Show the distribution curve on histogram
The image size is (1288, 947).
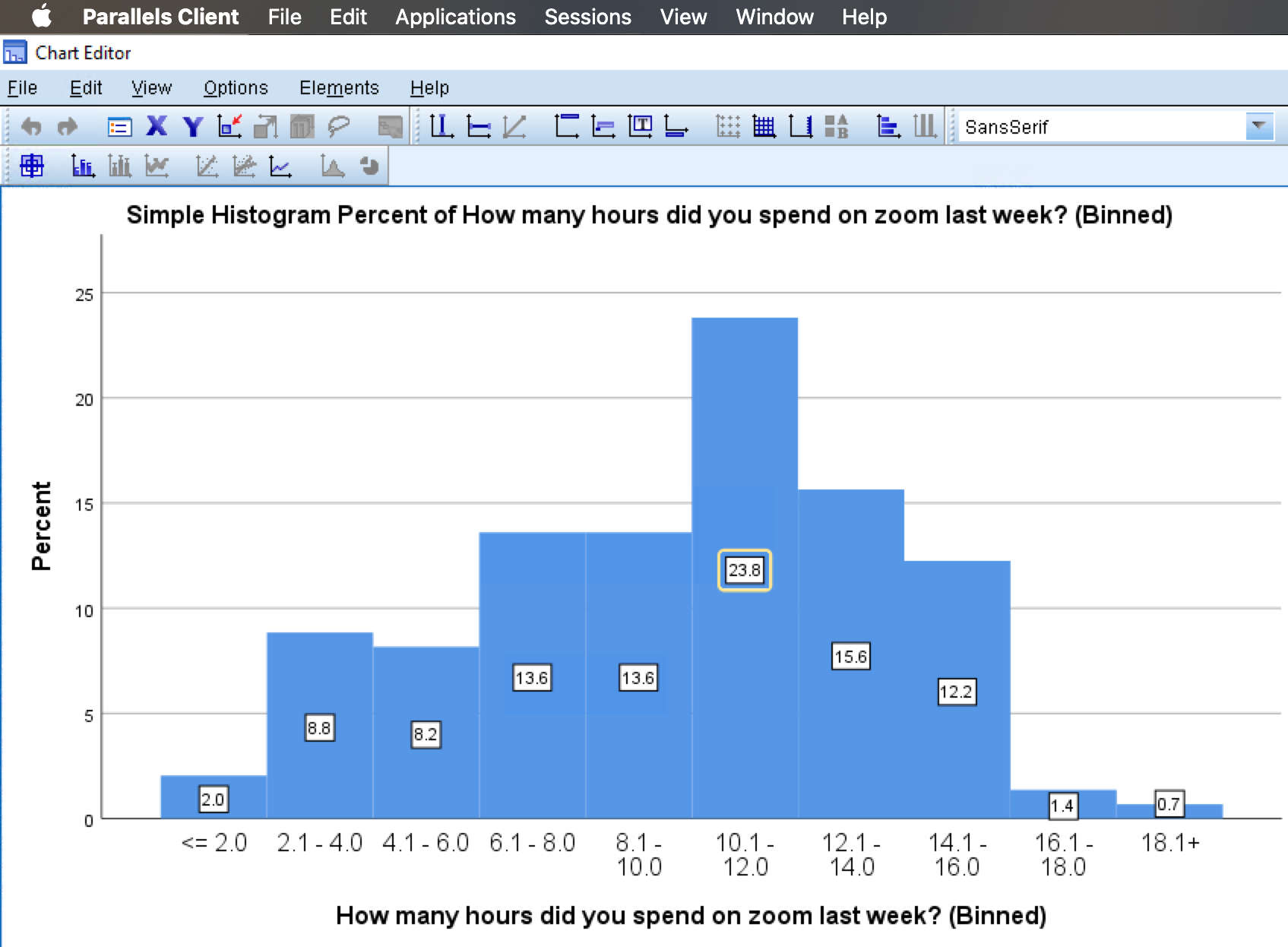coord(332,165)
